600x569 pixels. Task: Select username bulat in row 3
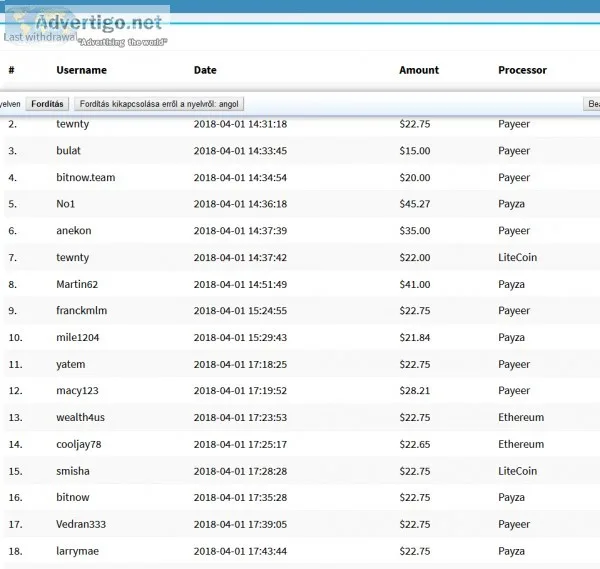68,150
